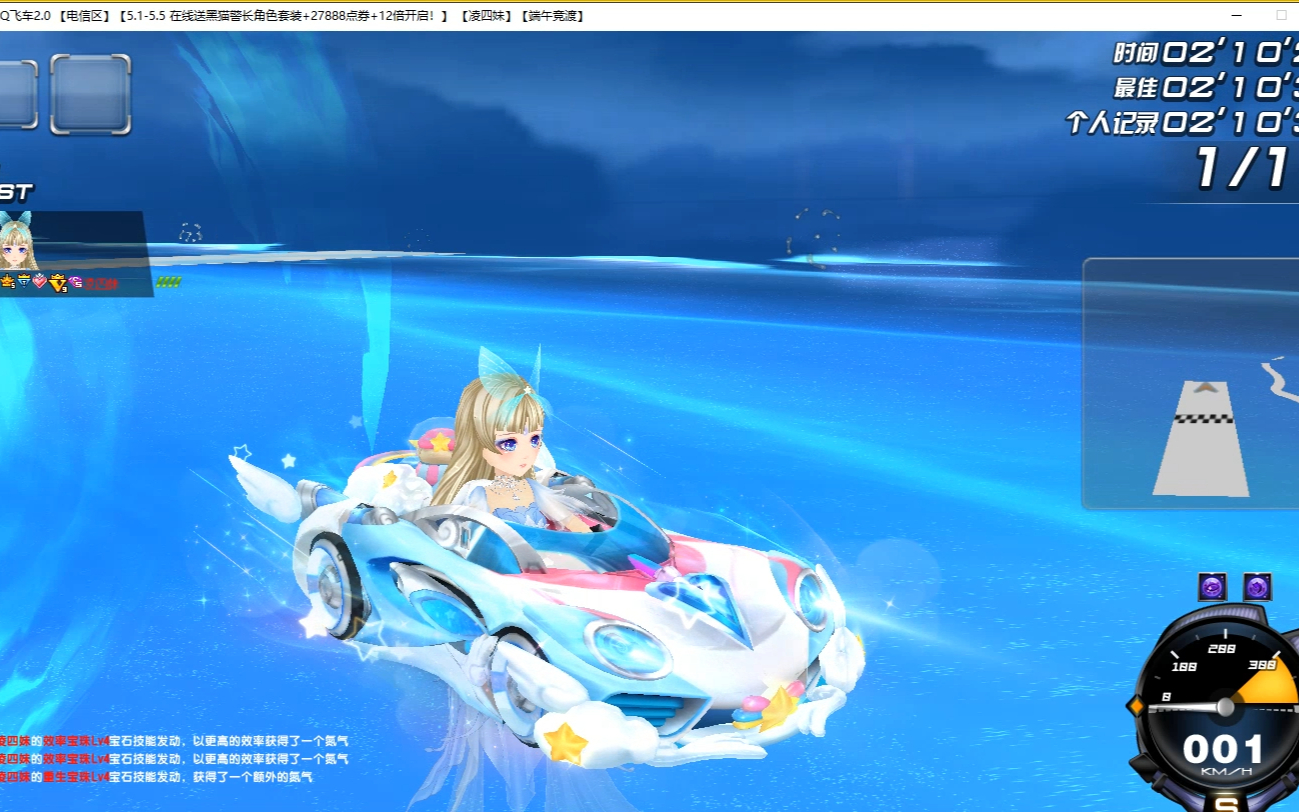
Task: Click the gold crown badge numbered 5
Action: 7,281
